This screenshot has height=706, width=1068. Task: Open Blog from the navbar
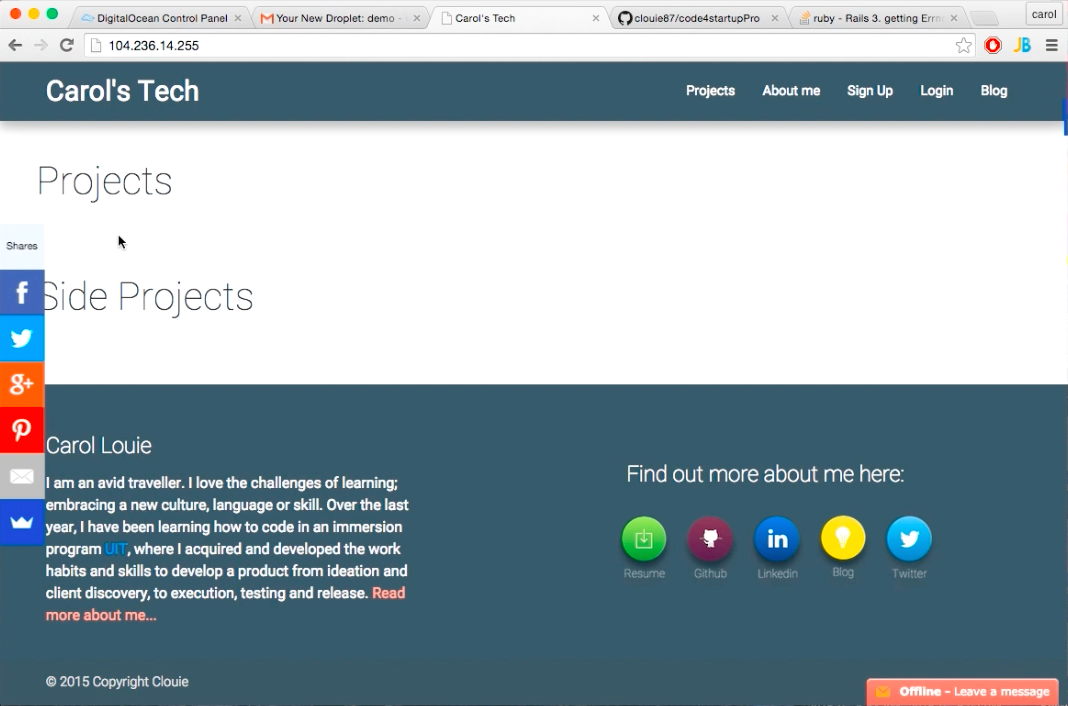[x=994, y=91]
